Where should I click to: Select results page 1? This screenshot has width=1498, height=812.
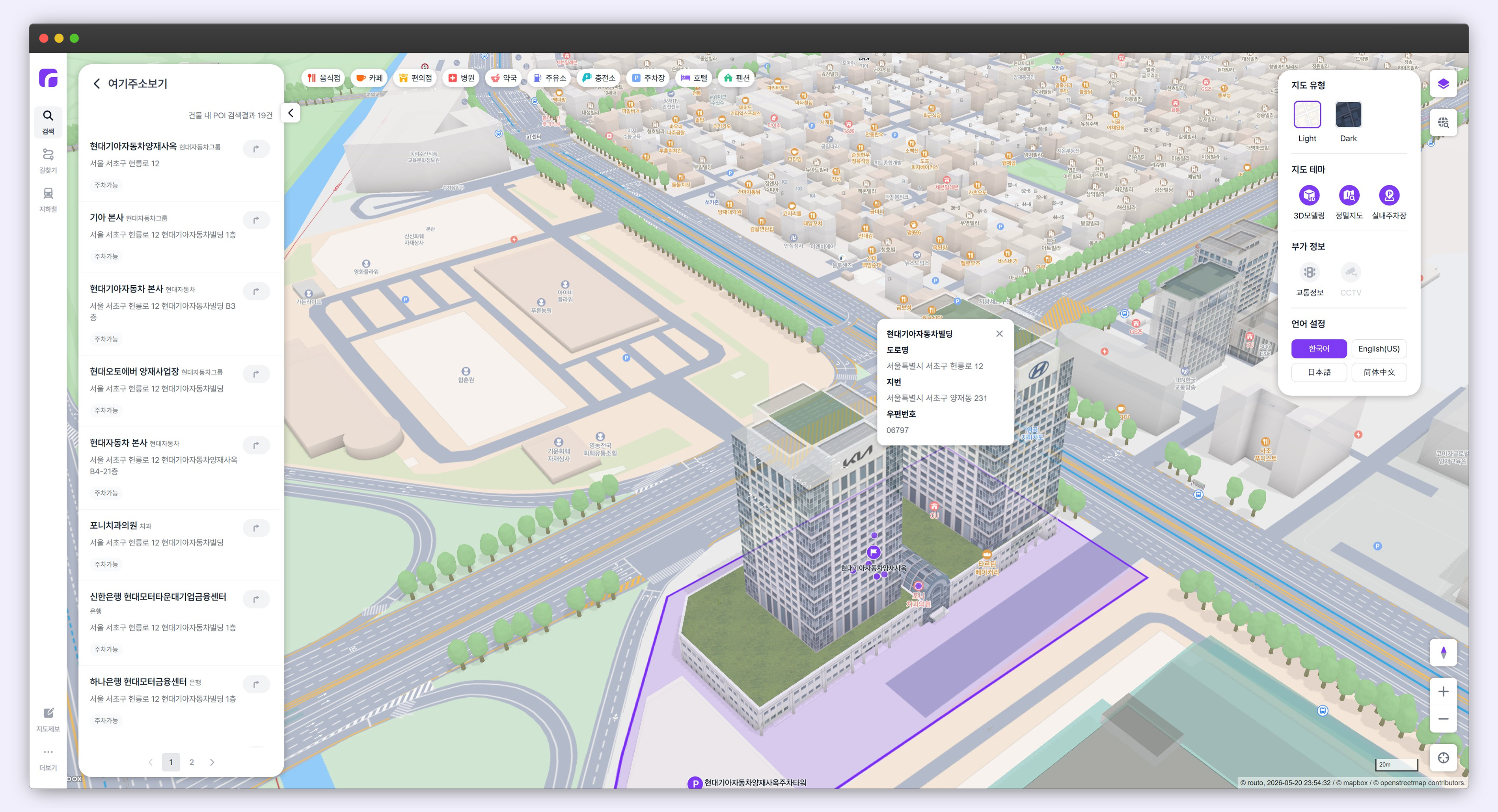point(171,763)
